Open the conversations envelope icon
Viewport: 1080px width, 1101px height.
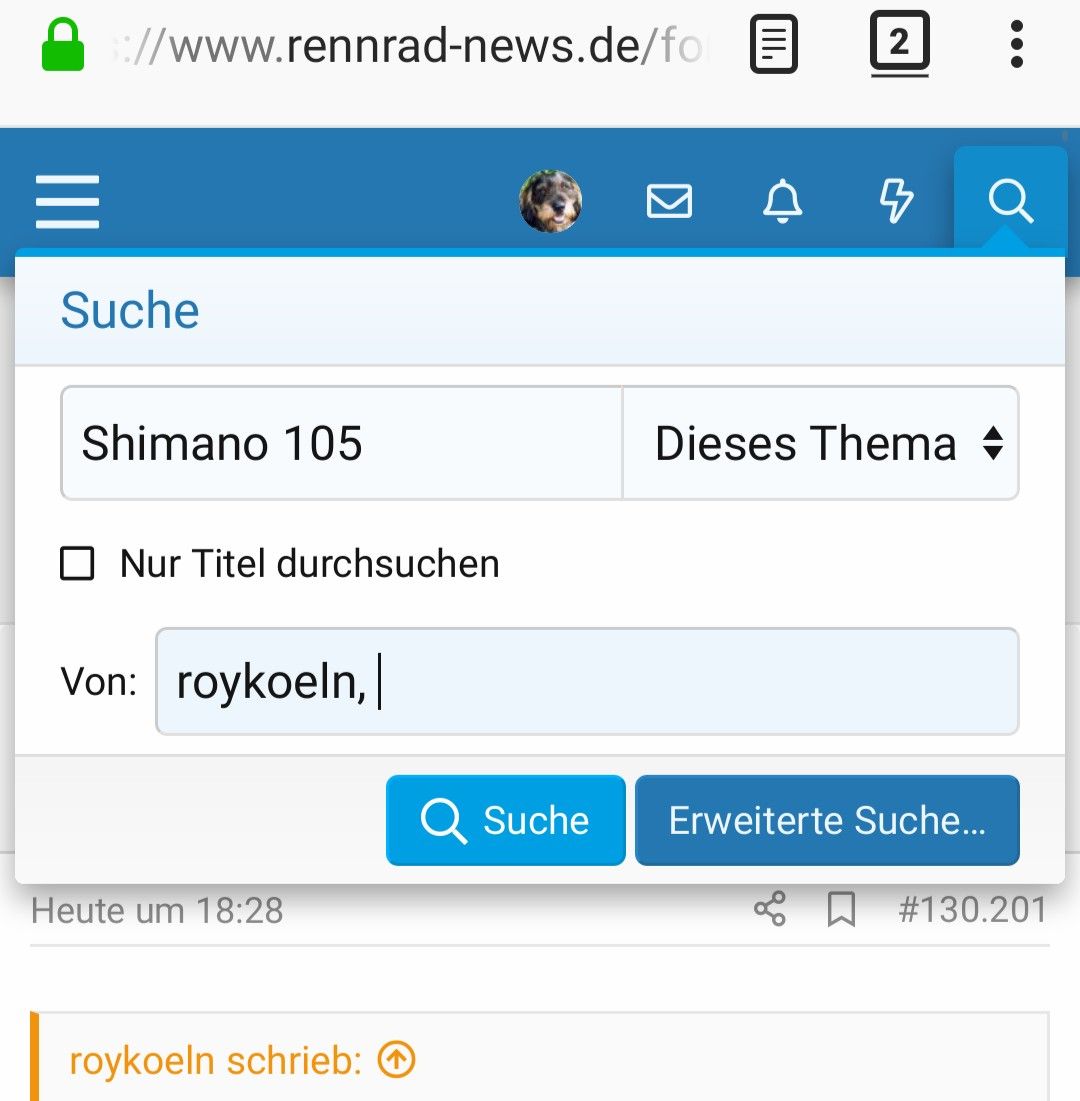coord(669,201)
